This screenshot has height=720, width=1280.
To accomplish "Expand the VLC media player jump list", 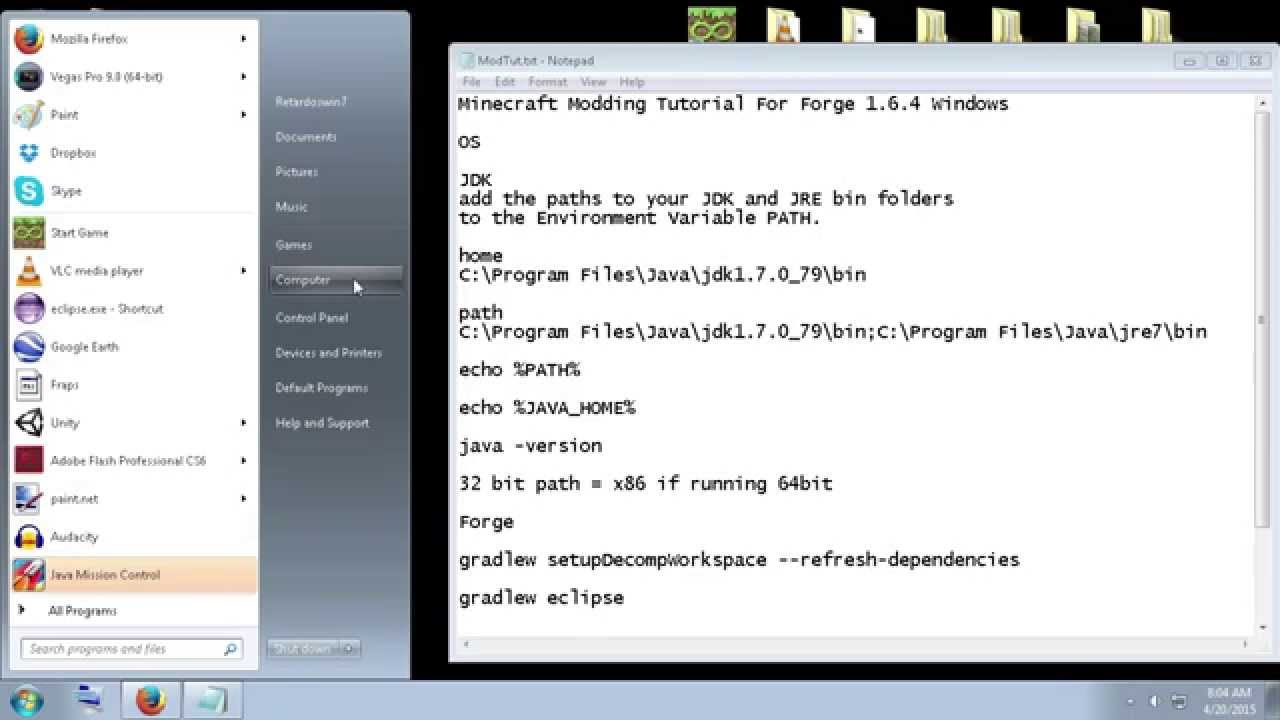I will point(243,271).
